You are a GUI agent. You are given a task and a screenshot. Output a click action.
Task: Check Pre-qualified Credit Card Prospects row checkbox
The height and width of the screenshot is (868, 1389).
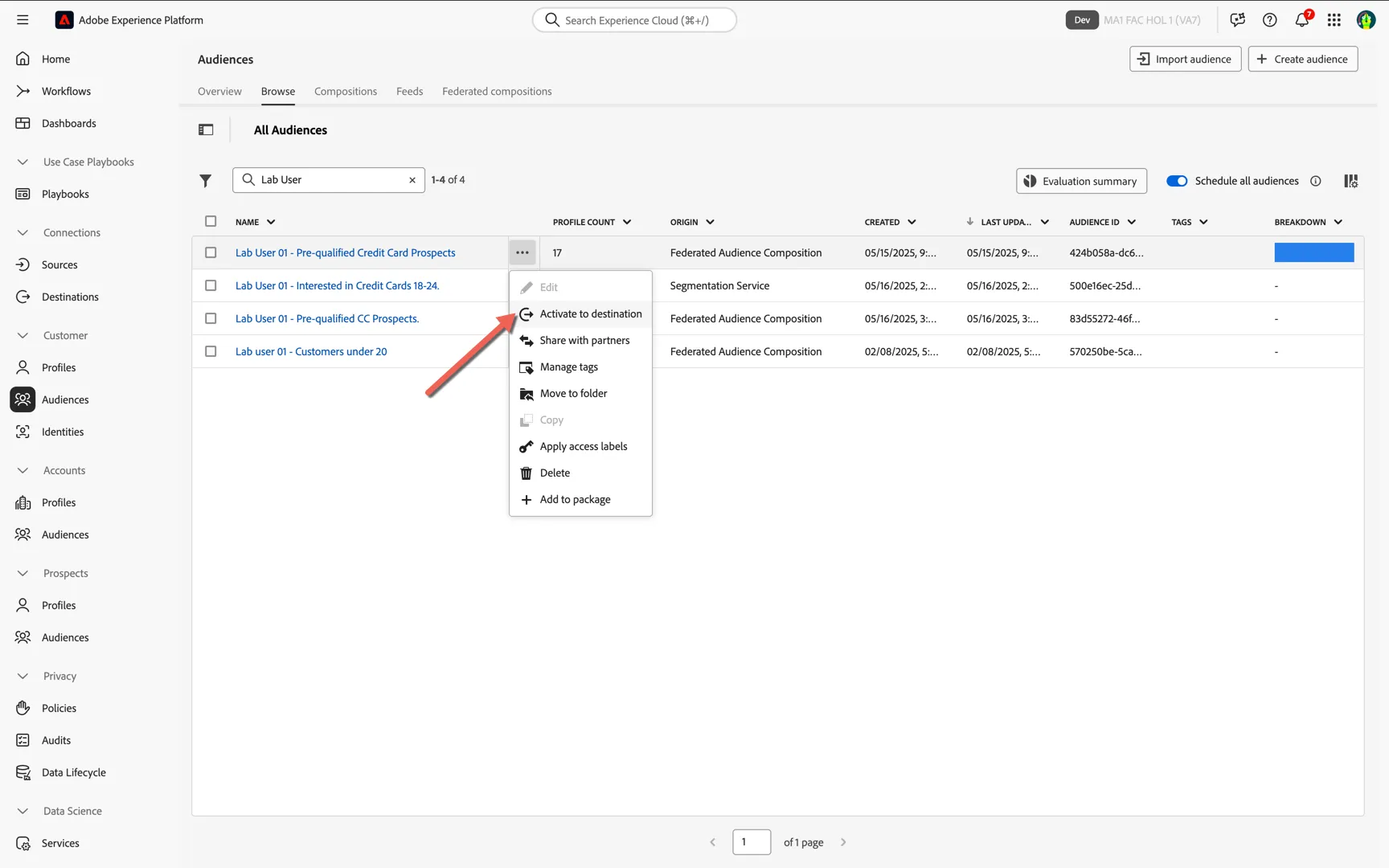click(211, 252)
